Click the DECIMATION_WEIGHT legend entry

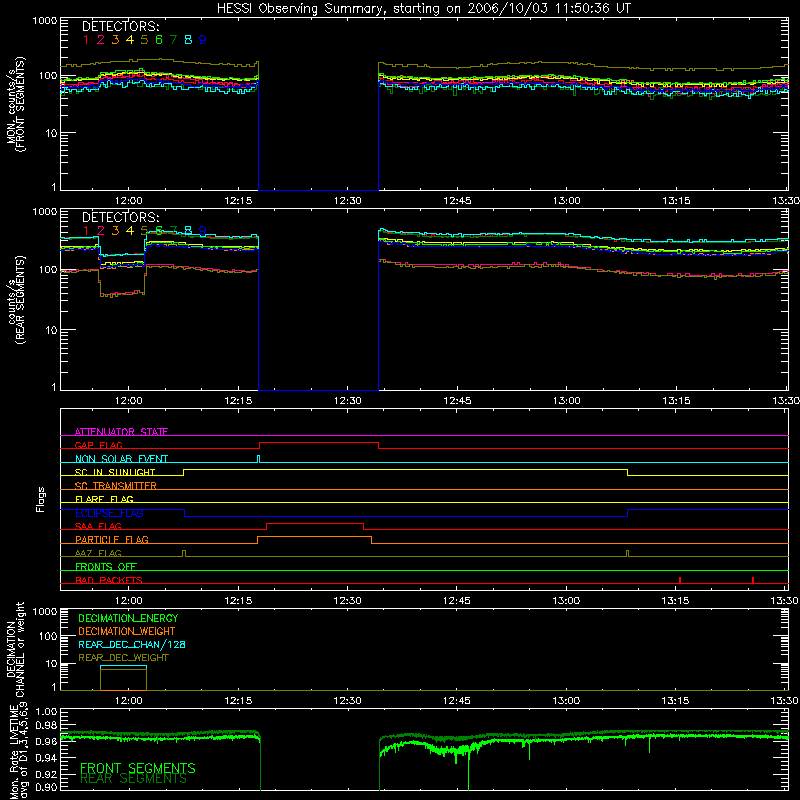pyautogui.click(x=127, y=631)
